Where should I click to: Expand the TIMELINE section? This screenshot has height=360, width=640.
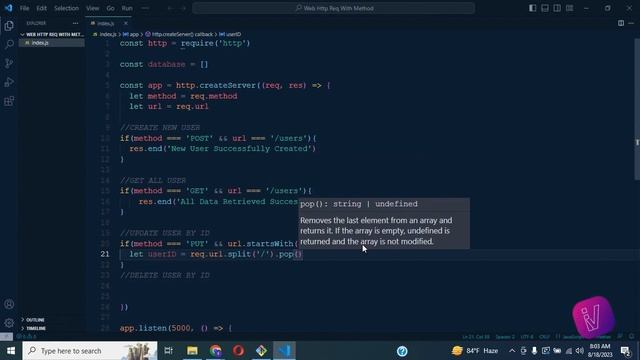click(36, 328)
